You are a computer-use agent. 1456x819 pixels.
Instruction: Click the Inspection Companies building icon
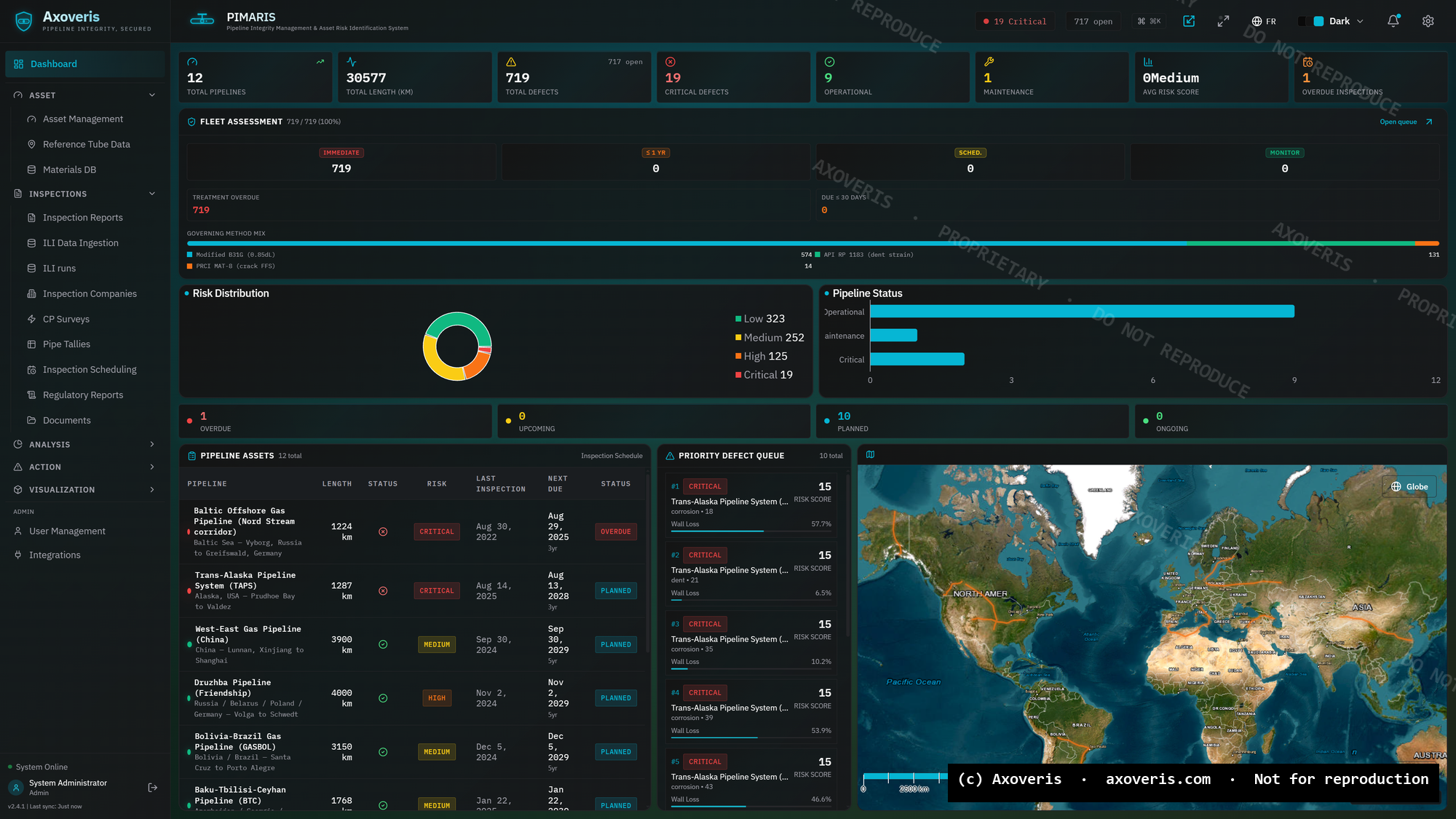[x=31, y=294]
